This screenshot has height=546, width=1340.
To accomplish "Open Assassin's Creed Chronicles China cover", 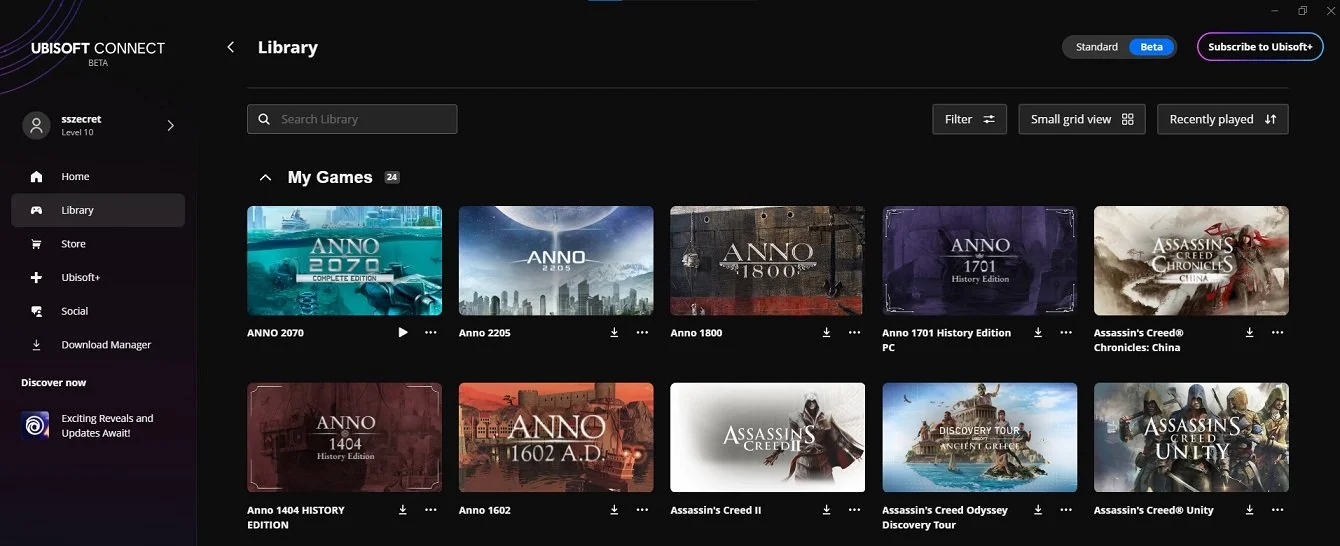I will tap(1191, 260).
